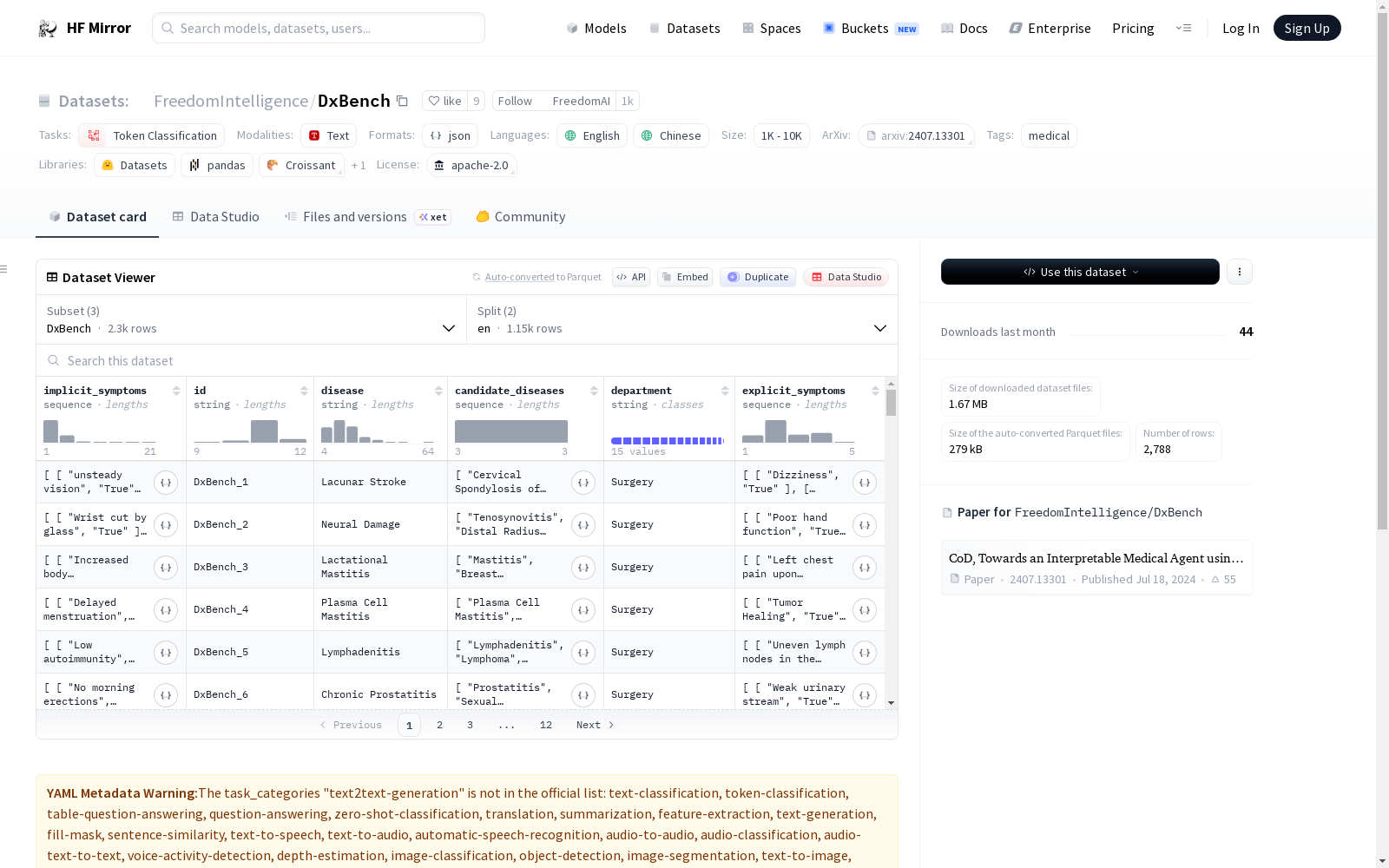Expand candidate_diseases cell for DxBench_1 row
This screenshot has width=1389, height=868.
[583, 483]
